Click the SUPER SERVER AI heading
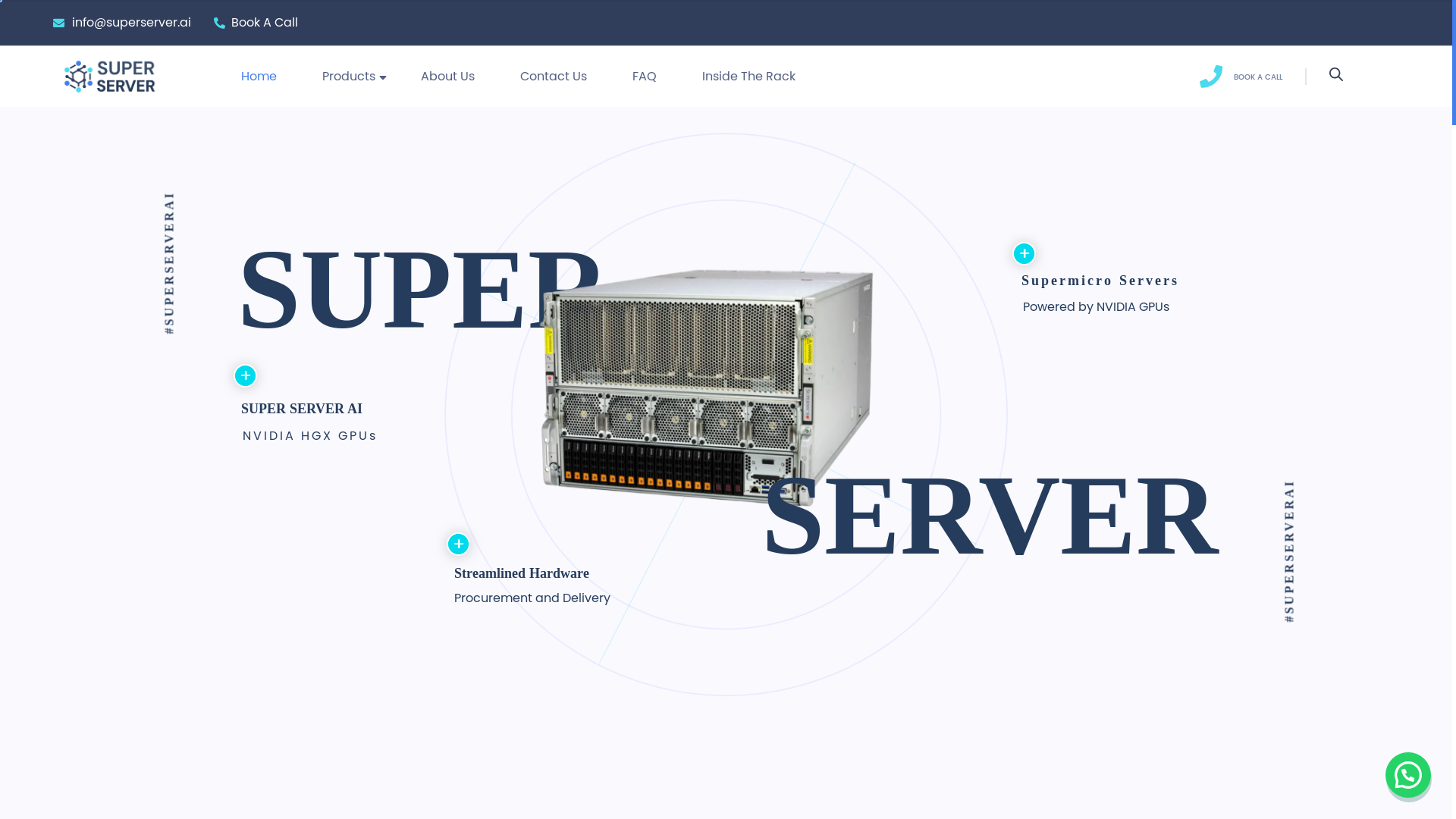Viewport: 1456px width, 819px height. (x=302, y=409)
